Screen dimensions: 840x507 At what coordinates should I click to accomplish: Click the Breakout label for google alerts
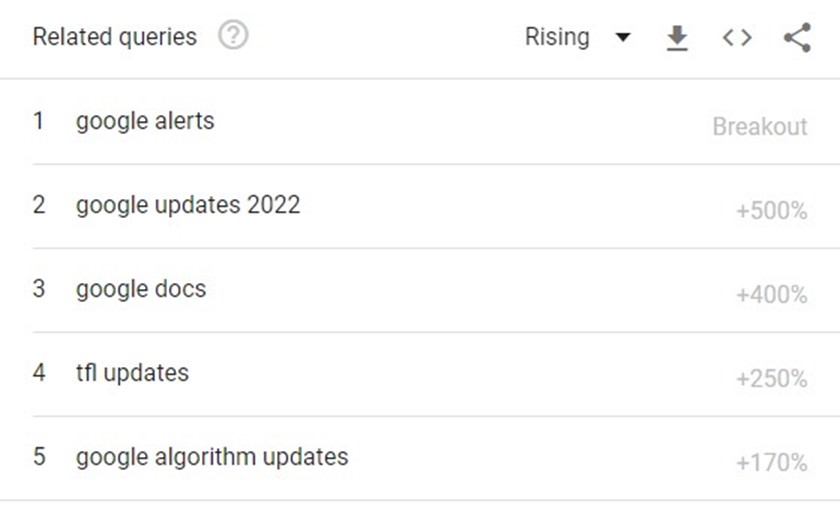click(x=760, y=127)
